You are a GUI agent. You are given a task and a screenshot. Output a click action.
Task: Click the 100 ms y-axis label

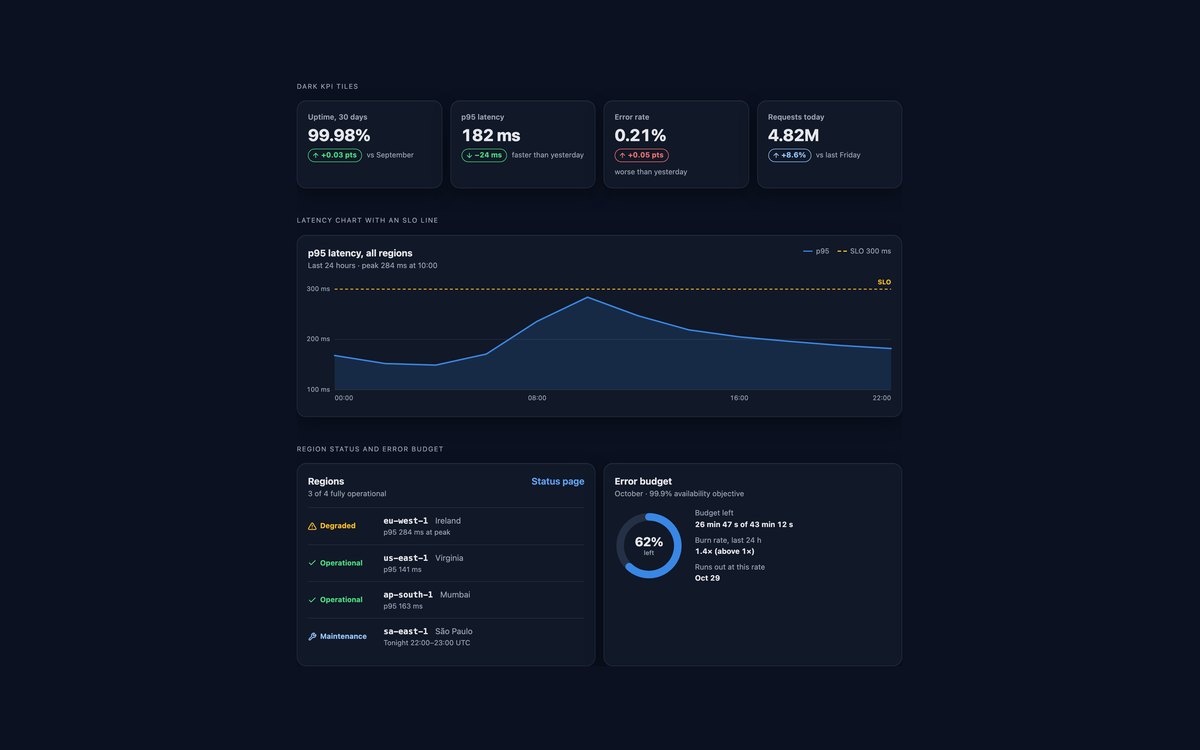tap(318, 389)
